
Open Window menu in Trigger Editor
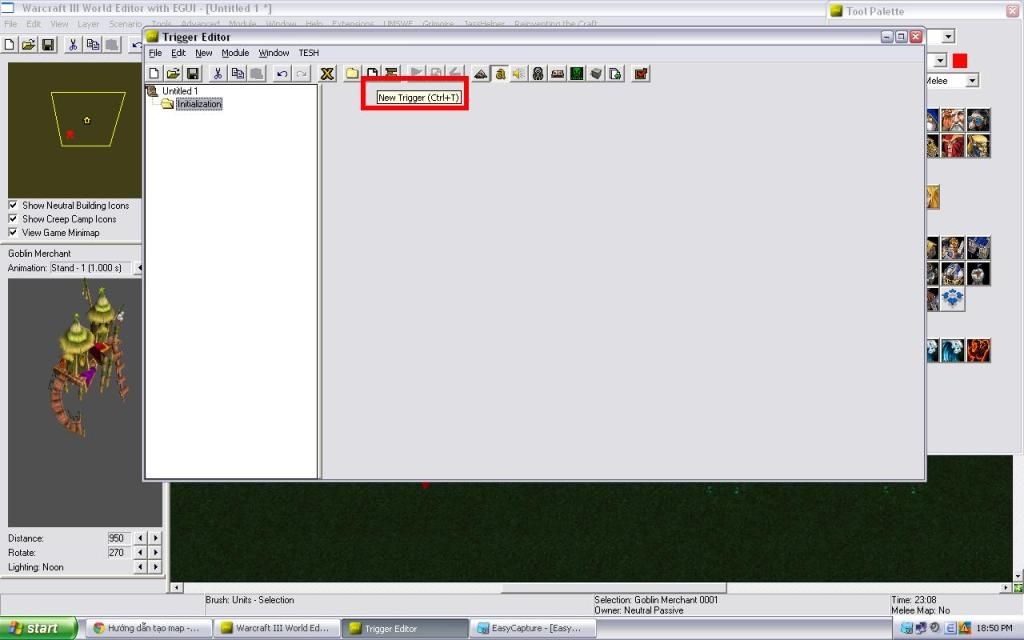pyautogui.click(x=274, y=53)
